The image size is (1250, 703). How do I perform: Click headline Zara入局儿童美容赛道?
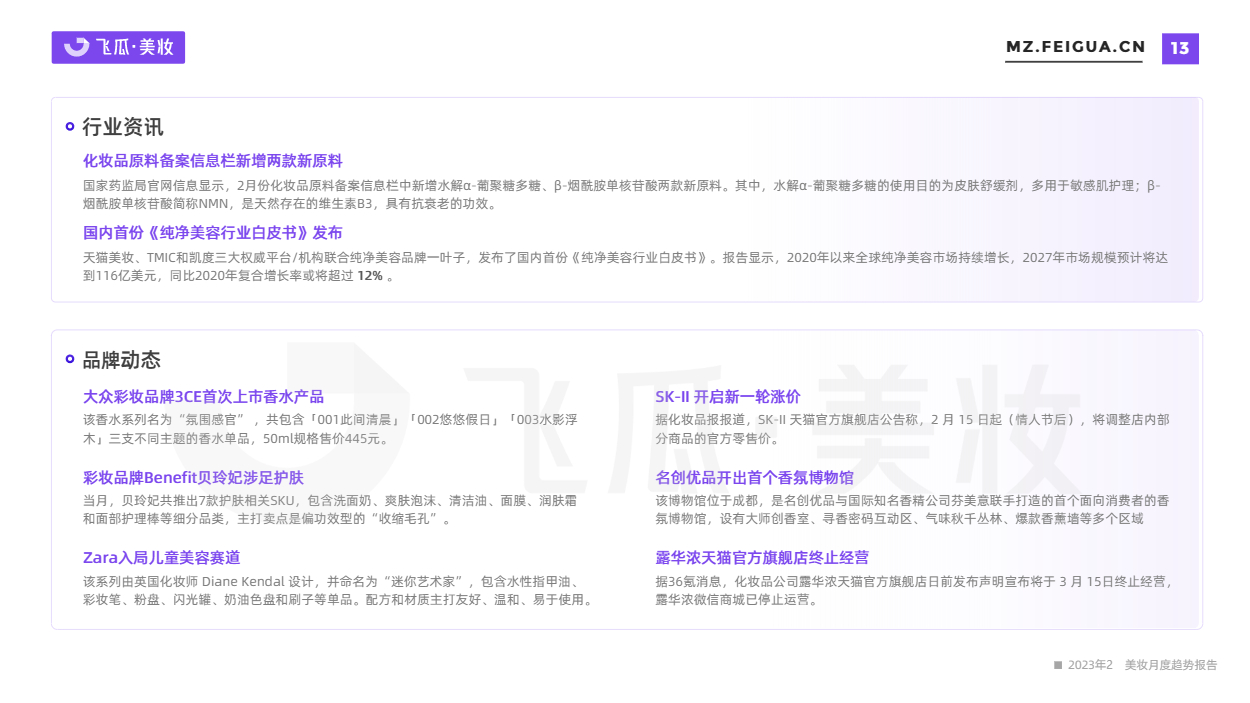(162, 558)
